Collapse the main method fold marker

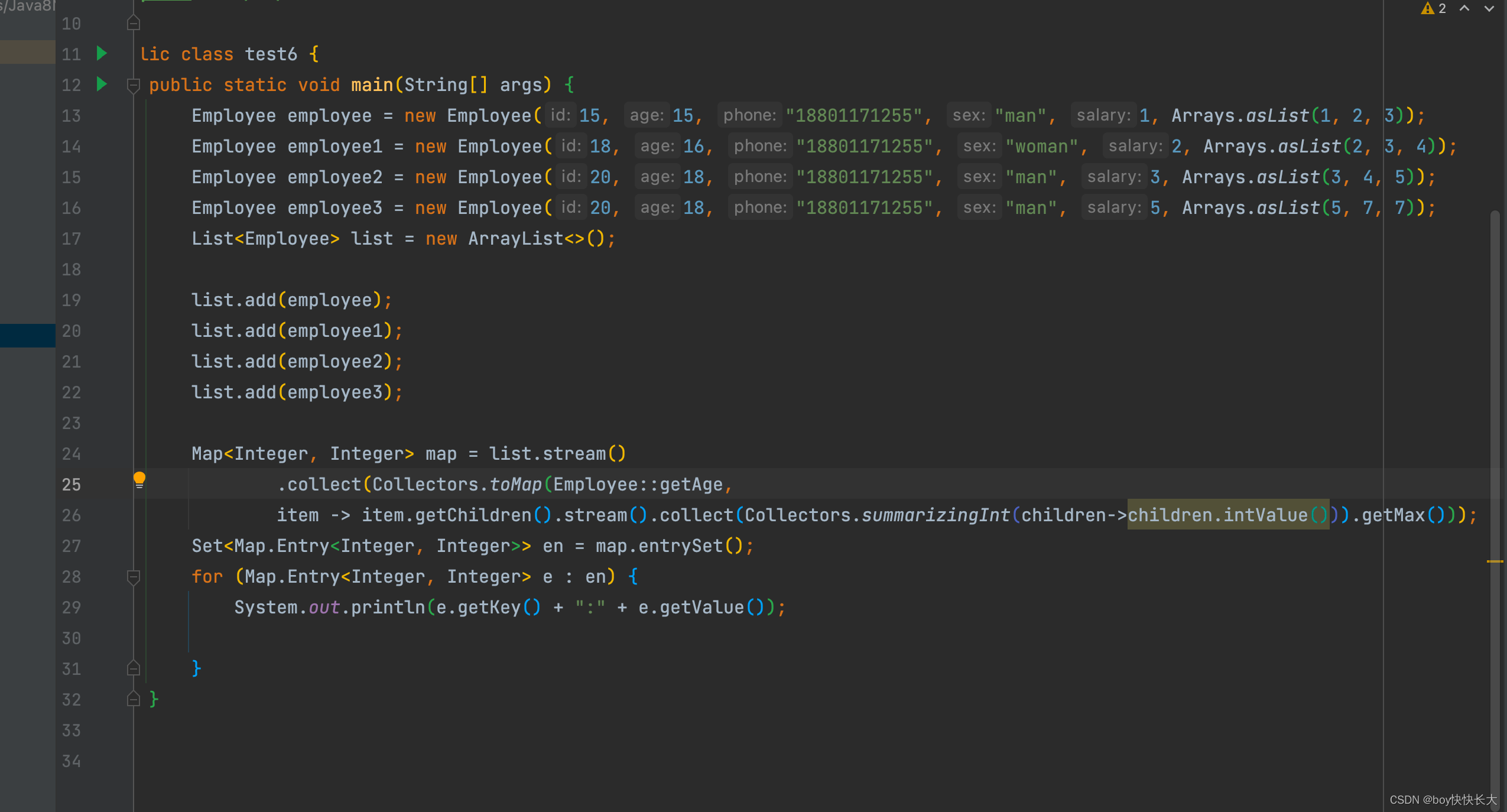click(x=134, y=86)
